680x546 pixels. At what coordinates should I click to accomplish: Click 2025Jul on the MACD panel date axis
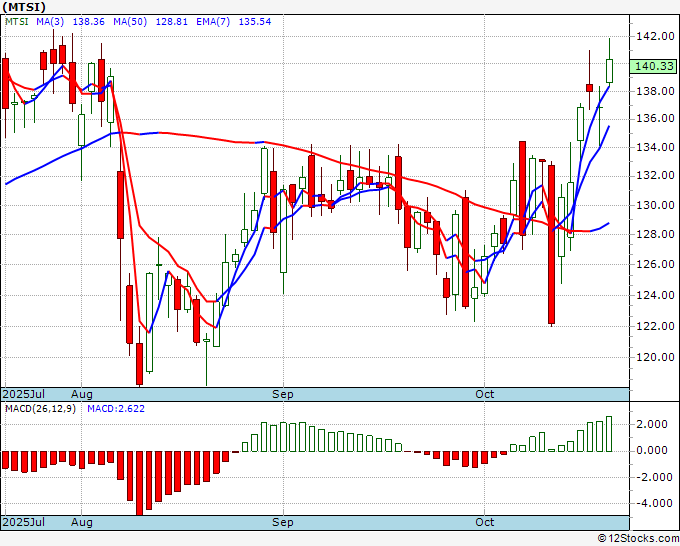click(23, 522)
